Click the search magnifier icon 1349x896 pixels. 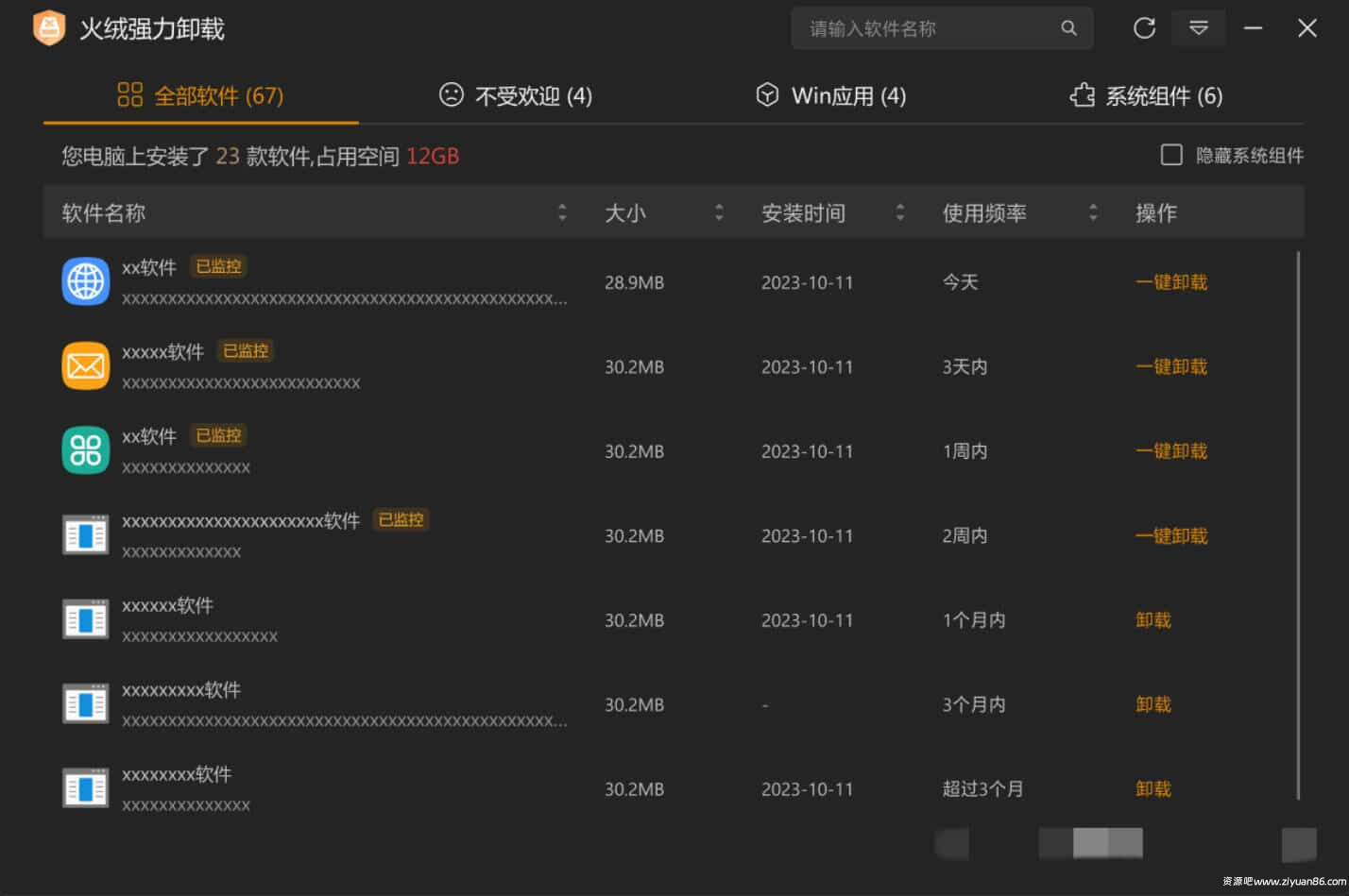tap(1068, 28)
